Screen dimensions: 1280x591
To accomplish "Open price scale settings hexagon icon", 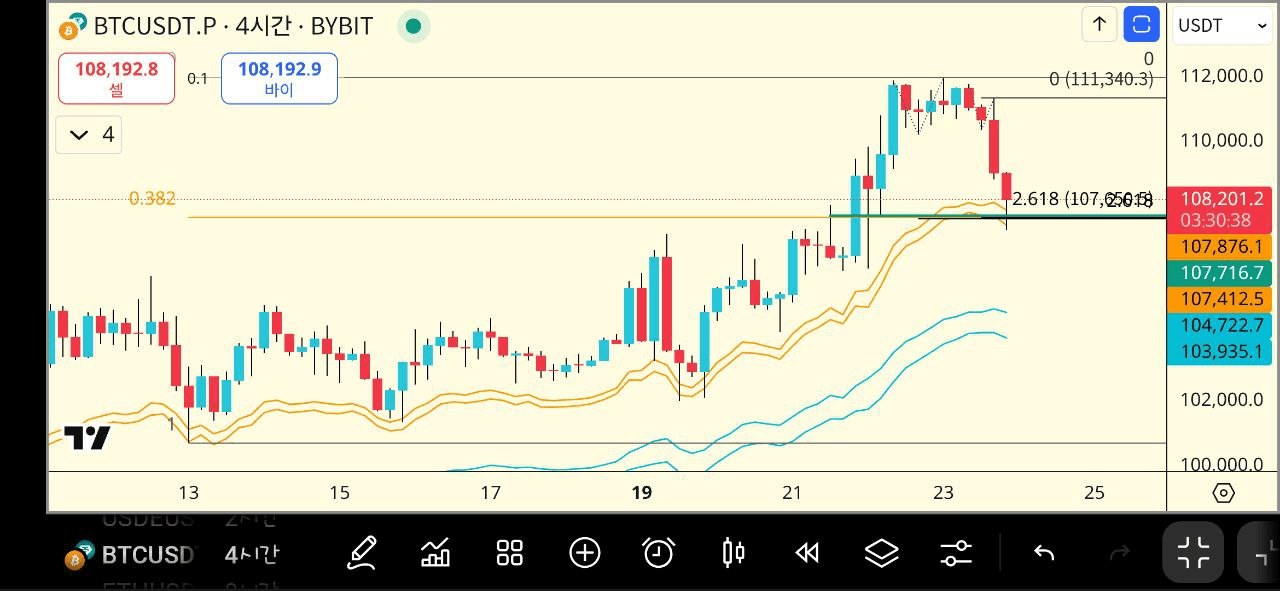I will click(x=1223, y=493).
